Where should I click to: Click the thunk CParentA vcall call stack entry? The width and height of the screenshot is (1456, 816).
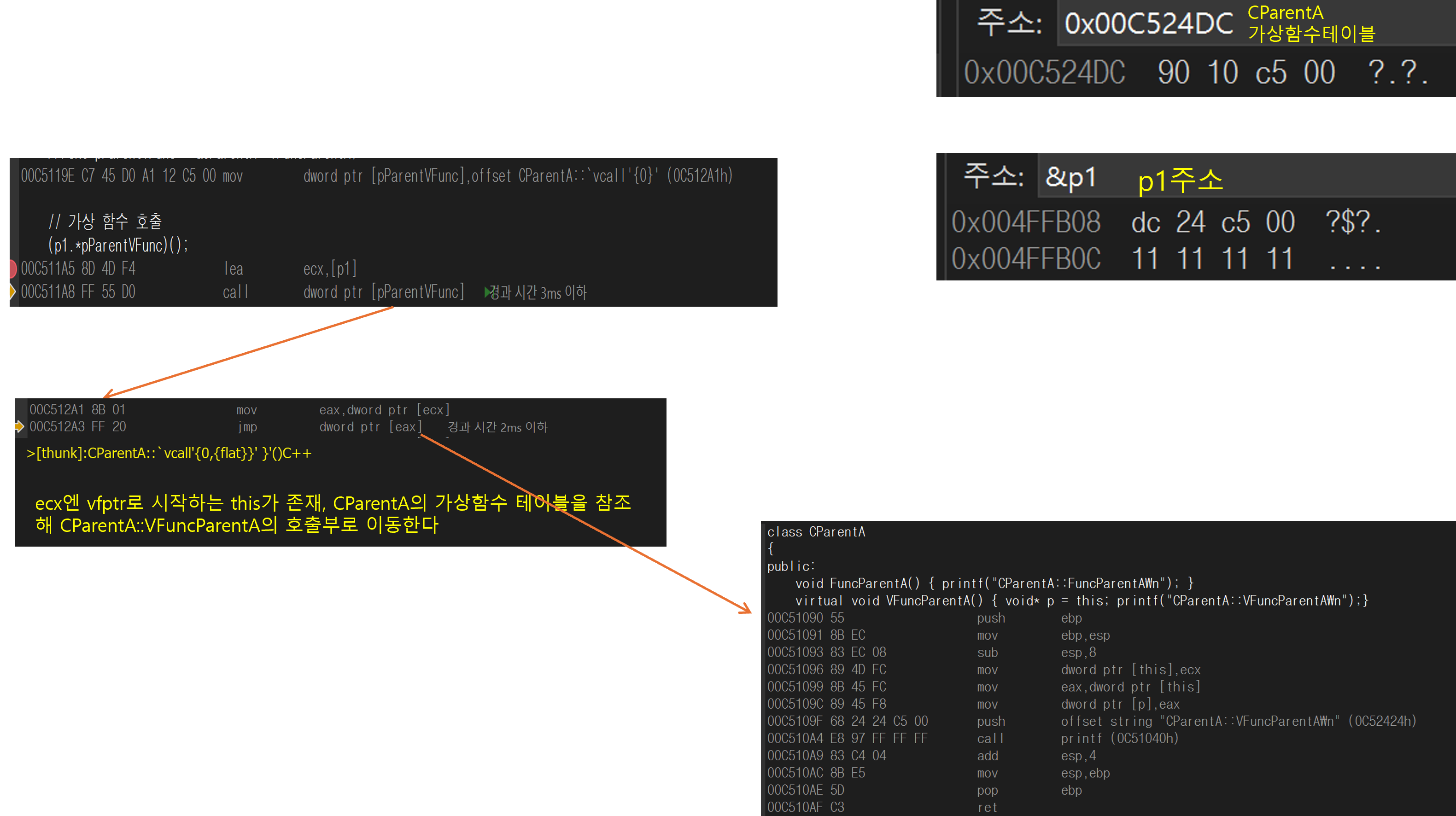(169, 453)
